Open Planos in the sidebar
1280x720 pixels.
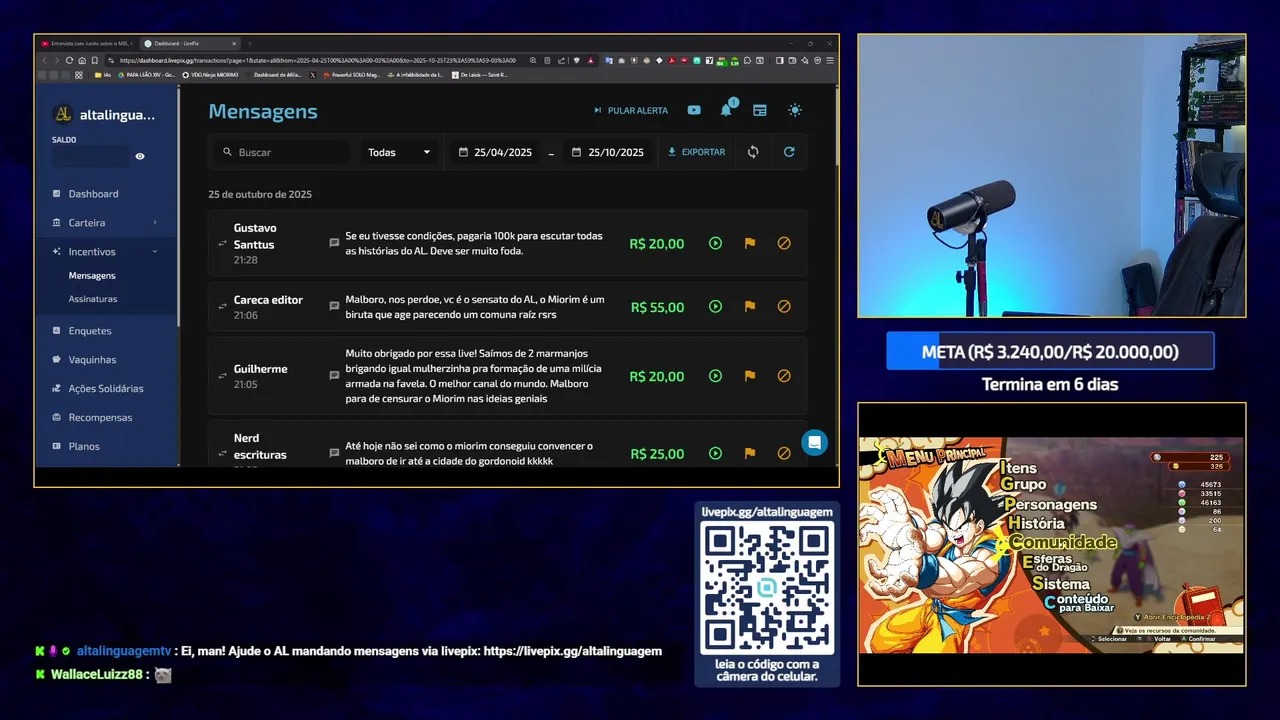click(84, 446)
